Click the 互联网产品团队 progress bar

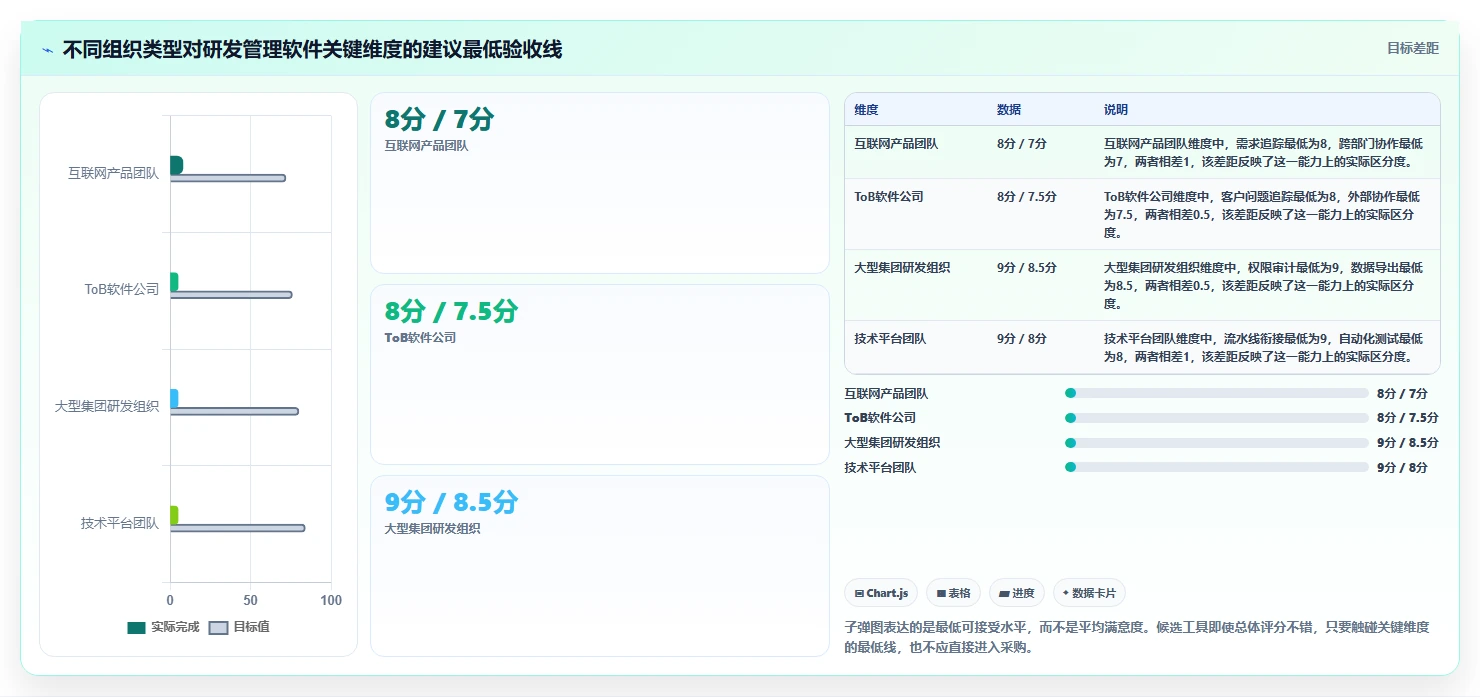1217,393
